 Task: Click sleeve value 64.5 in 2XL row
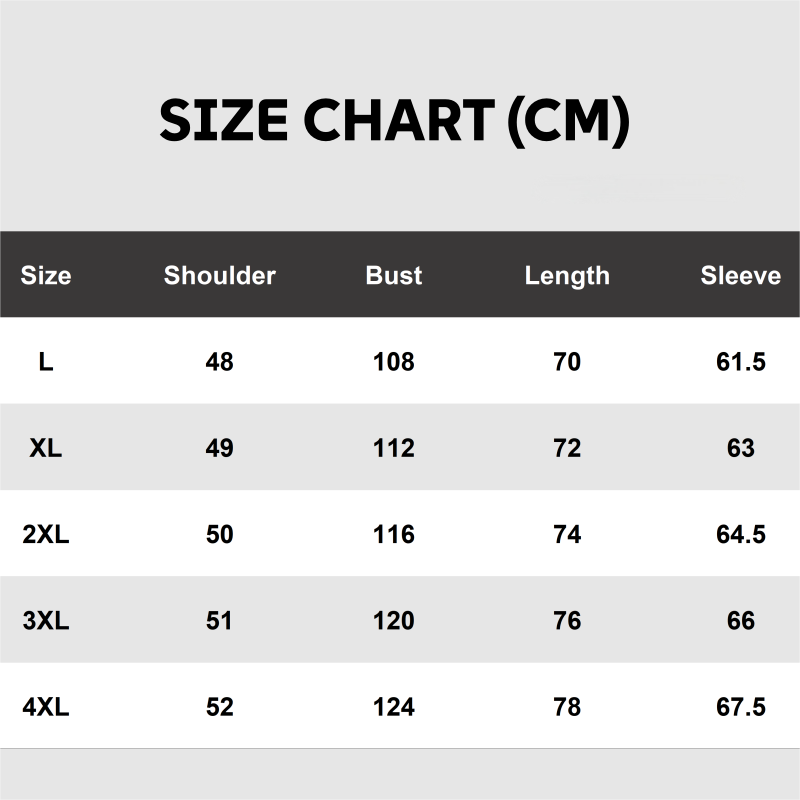pos(740,534)
